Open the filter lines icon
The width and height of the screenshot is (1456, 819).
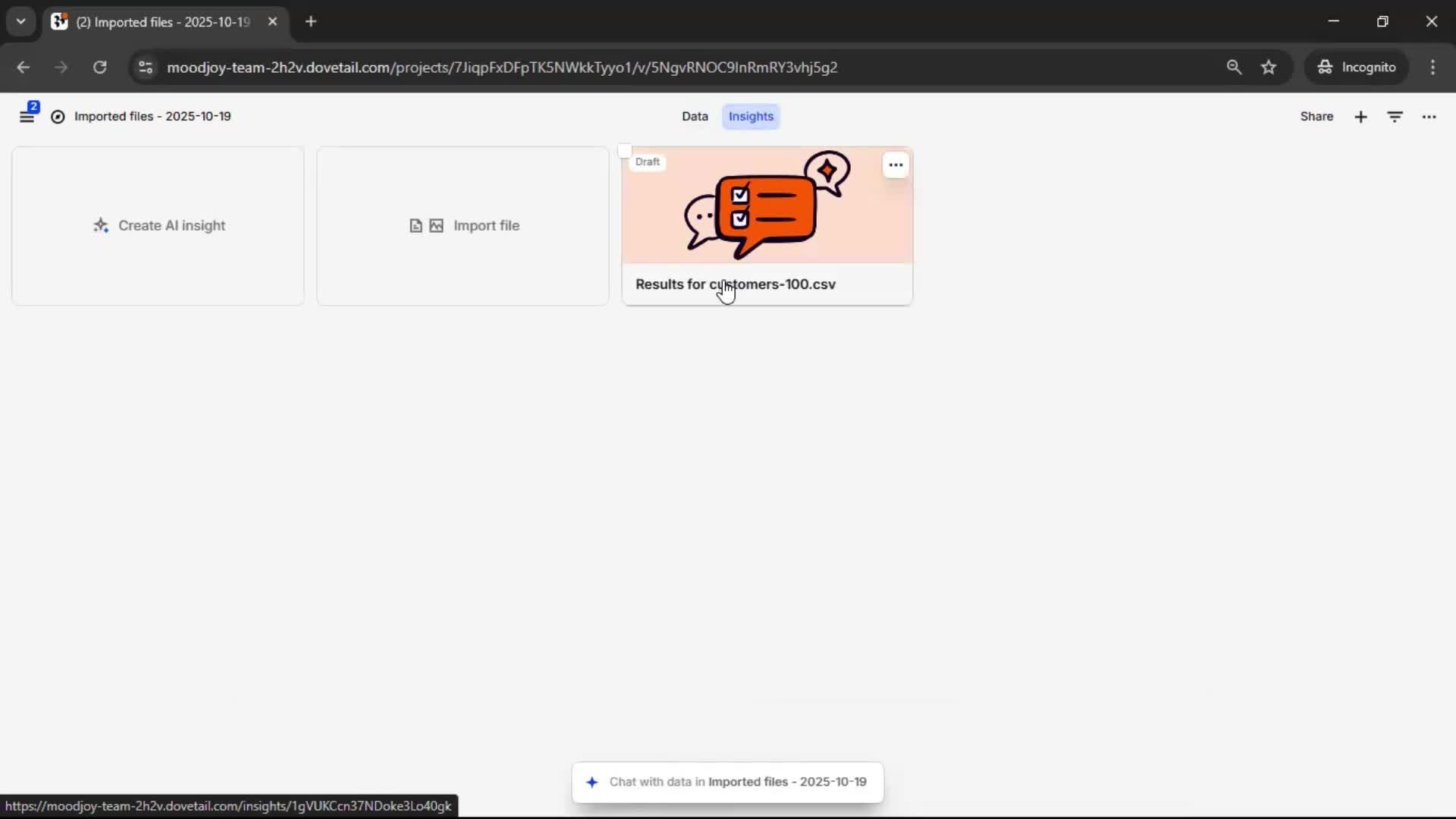pyautogui.click(x=1395, y=117)
